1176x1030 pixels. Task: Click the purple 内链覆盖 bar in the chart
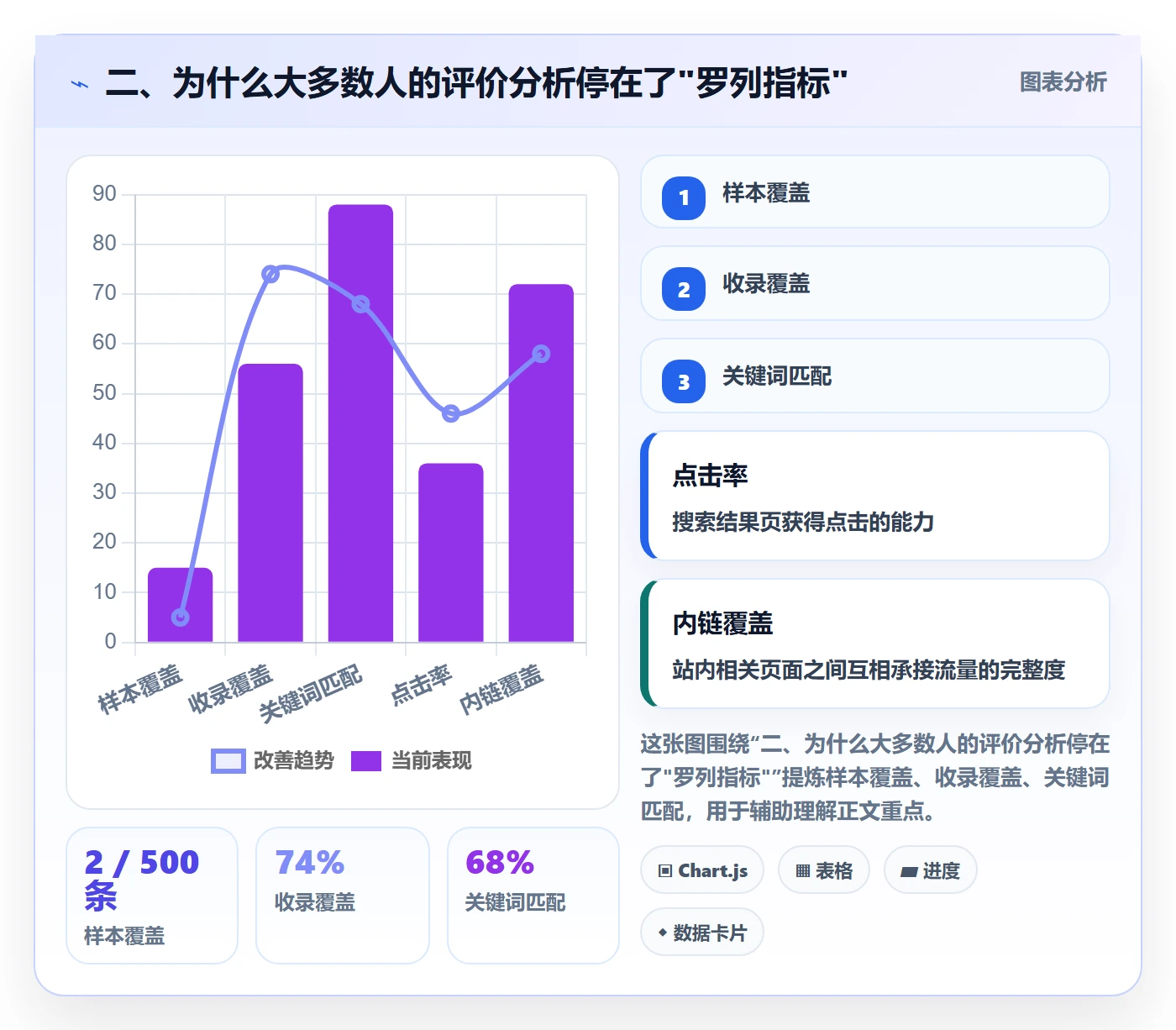click(541, 463)
